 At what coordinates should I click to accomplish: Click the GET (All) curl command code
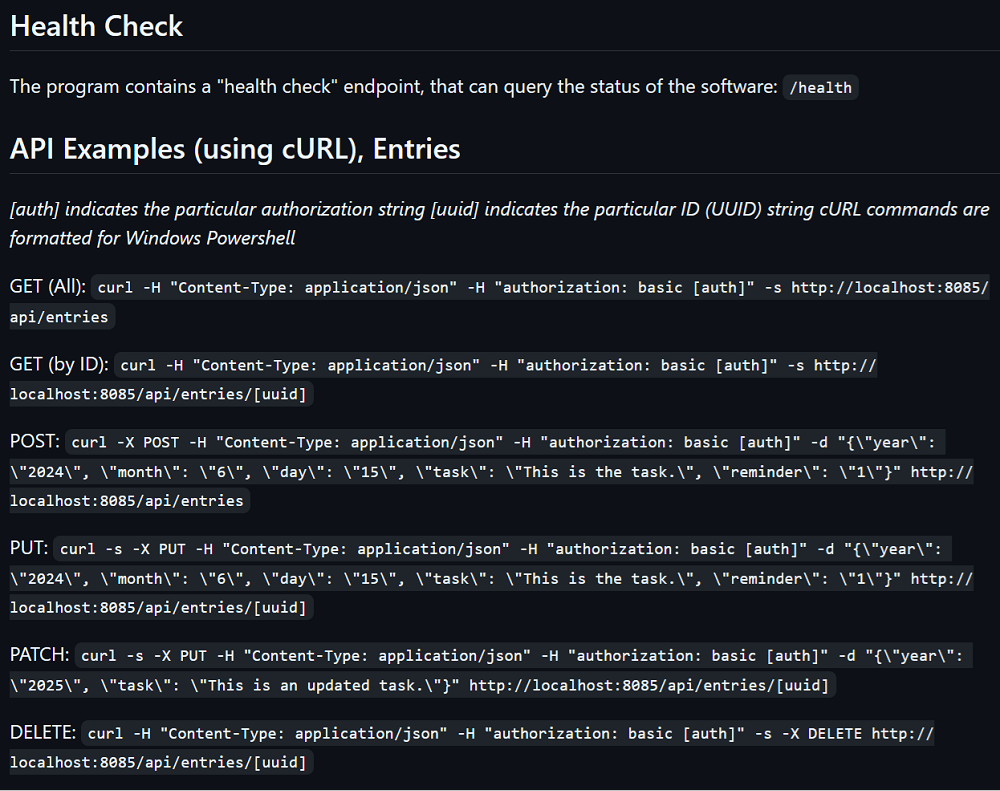point(540,288)
